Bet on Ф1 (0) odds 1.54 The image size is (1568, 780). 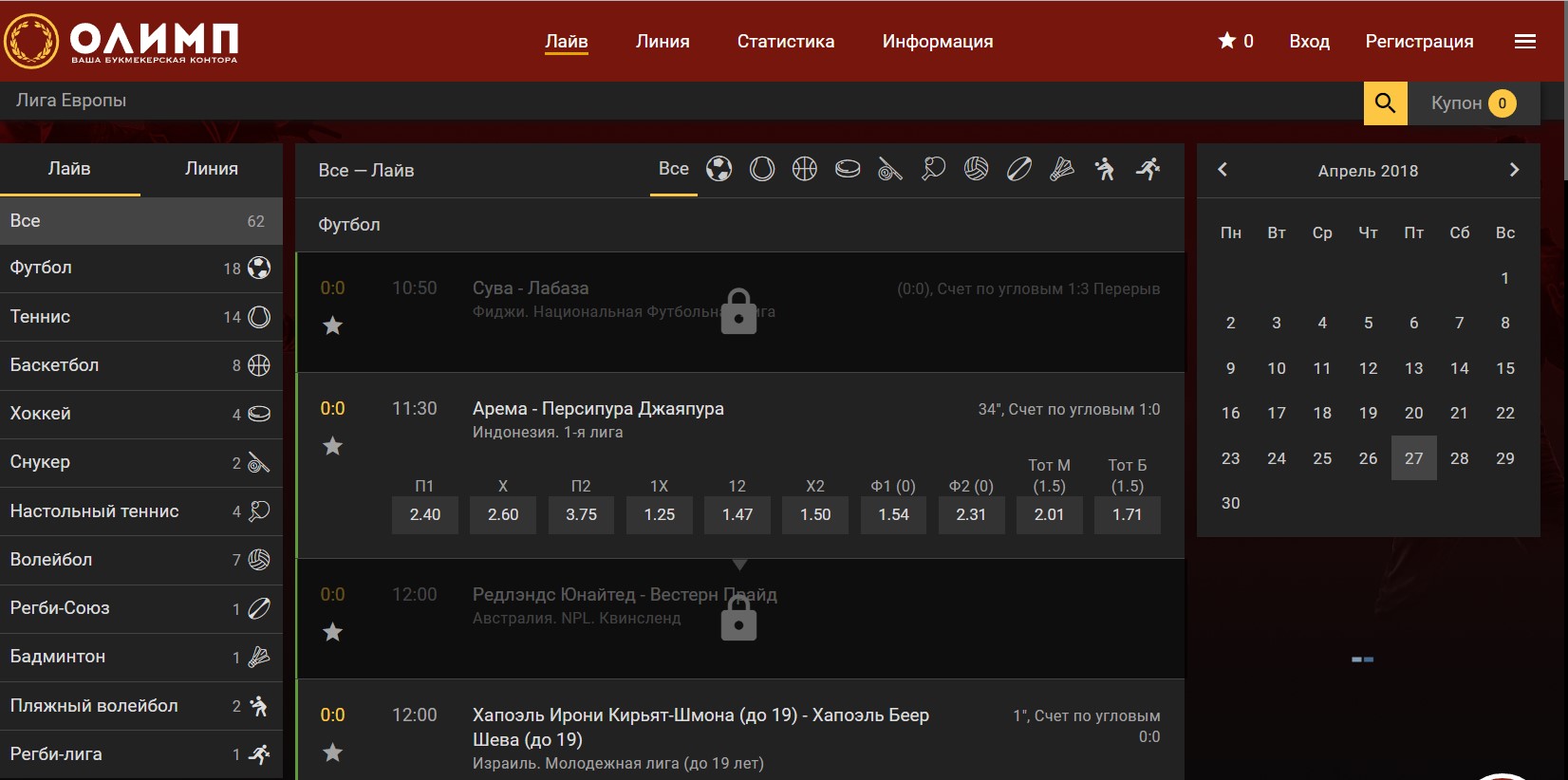click(893, 514)
